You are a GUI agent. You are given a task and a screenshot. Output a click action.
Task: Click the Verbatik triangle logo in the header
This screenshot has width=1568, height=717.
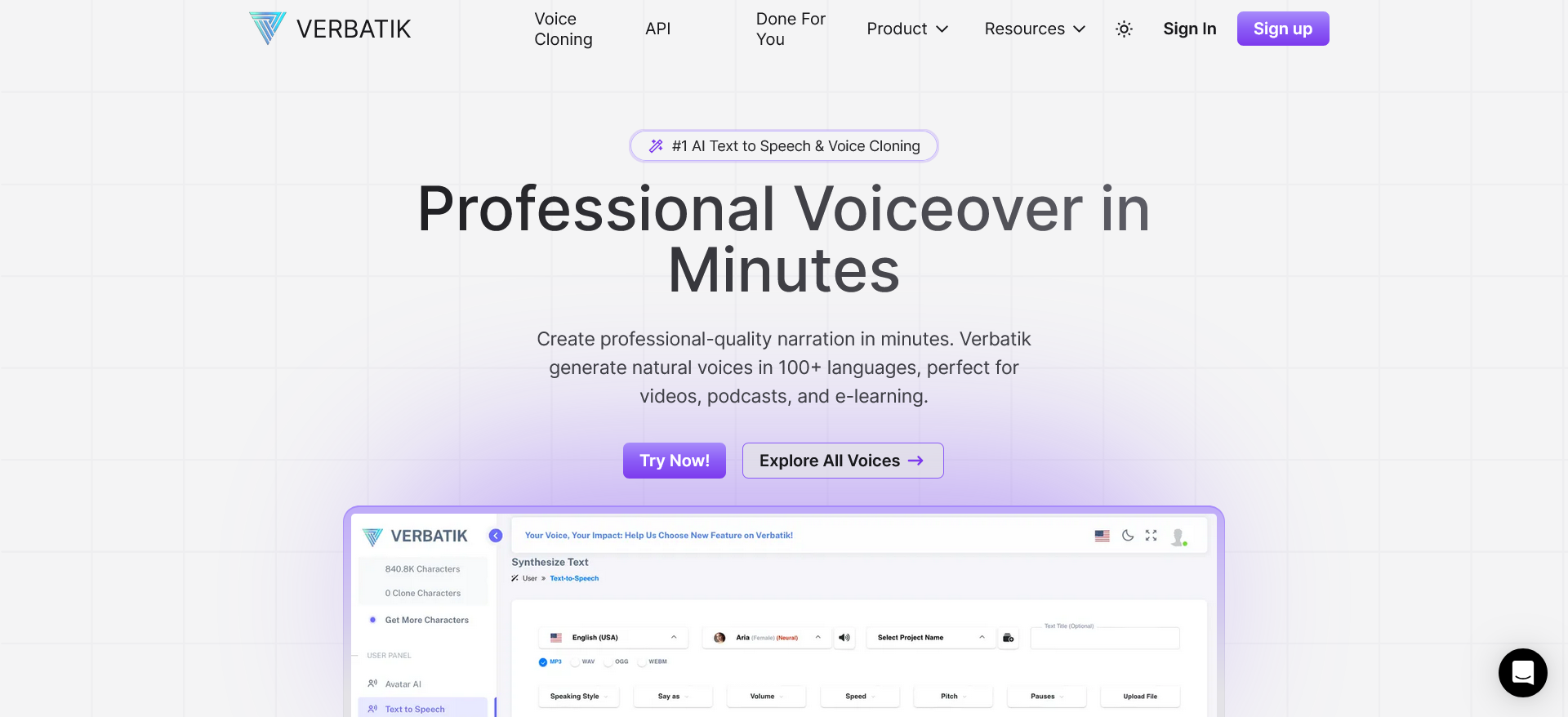click(268, 29)
